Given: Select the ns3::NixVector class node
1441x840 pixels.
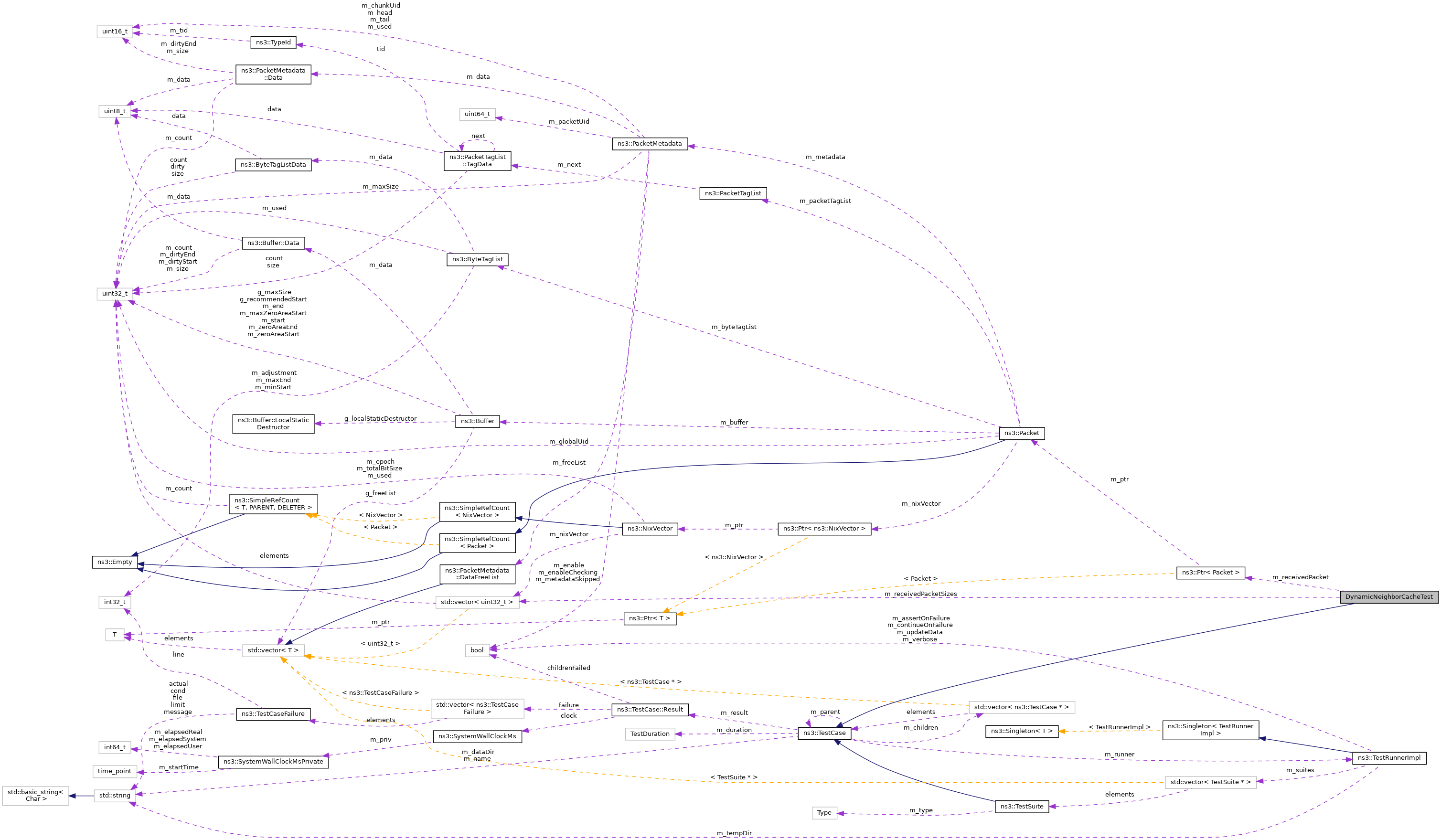Looking at the screenshot, I should (650, 529).
